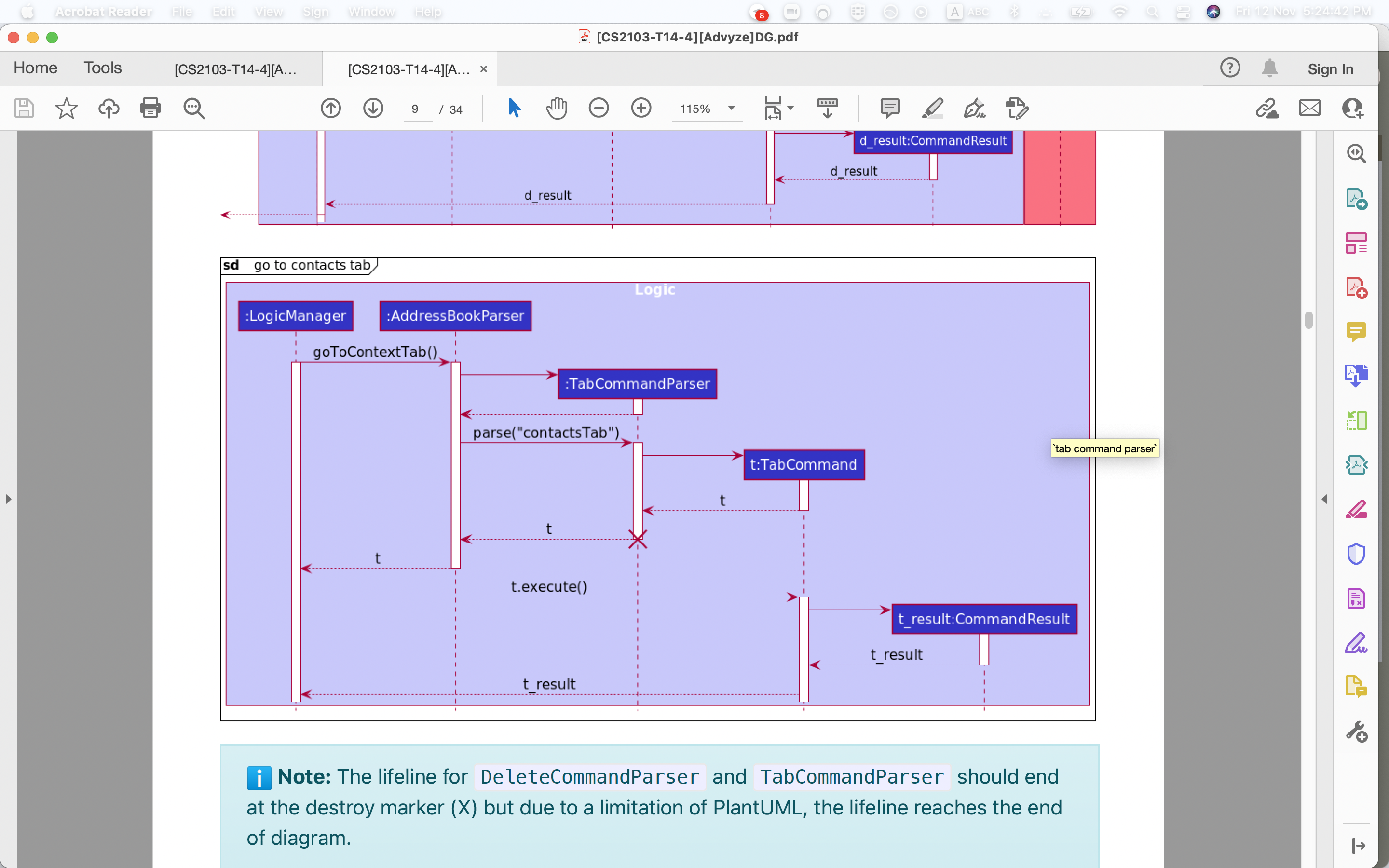Open the Window menu in menu bar

(x=371, y=12)
